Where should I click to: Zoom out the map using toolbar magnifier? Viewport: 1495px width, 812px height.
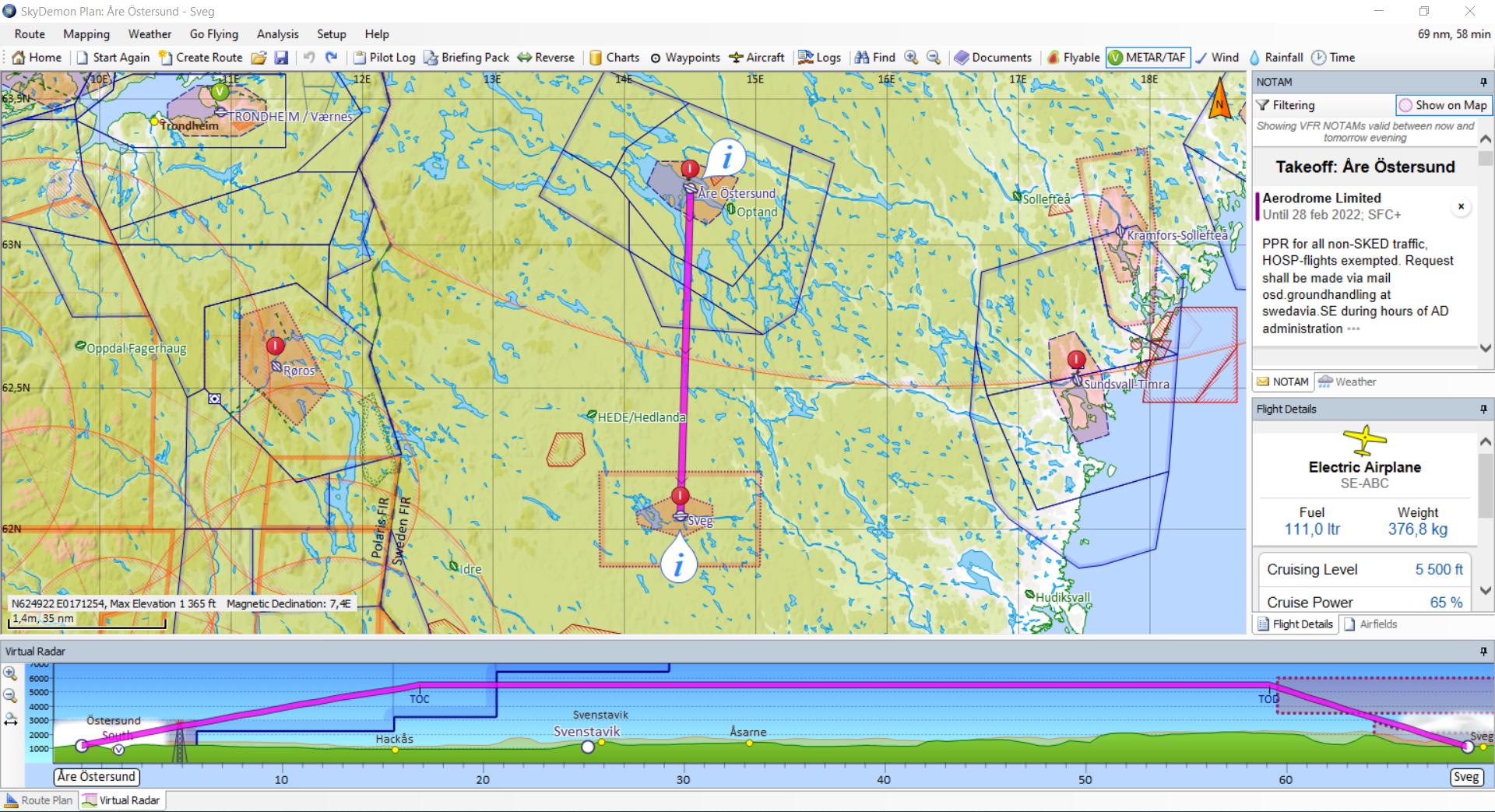click(934, 58)
